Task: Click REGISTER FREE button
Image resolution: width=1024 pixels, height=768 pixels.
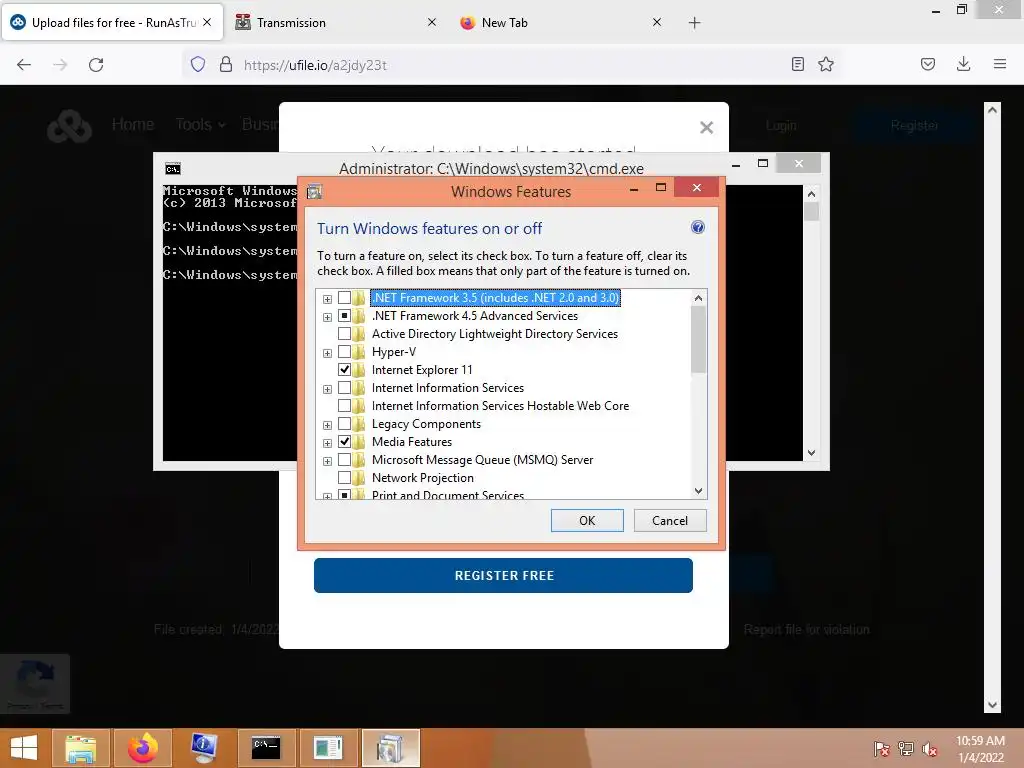Action: pyautogui.click(x=504, y=575)
